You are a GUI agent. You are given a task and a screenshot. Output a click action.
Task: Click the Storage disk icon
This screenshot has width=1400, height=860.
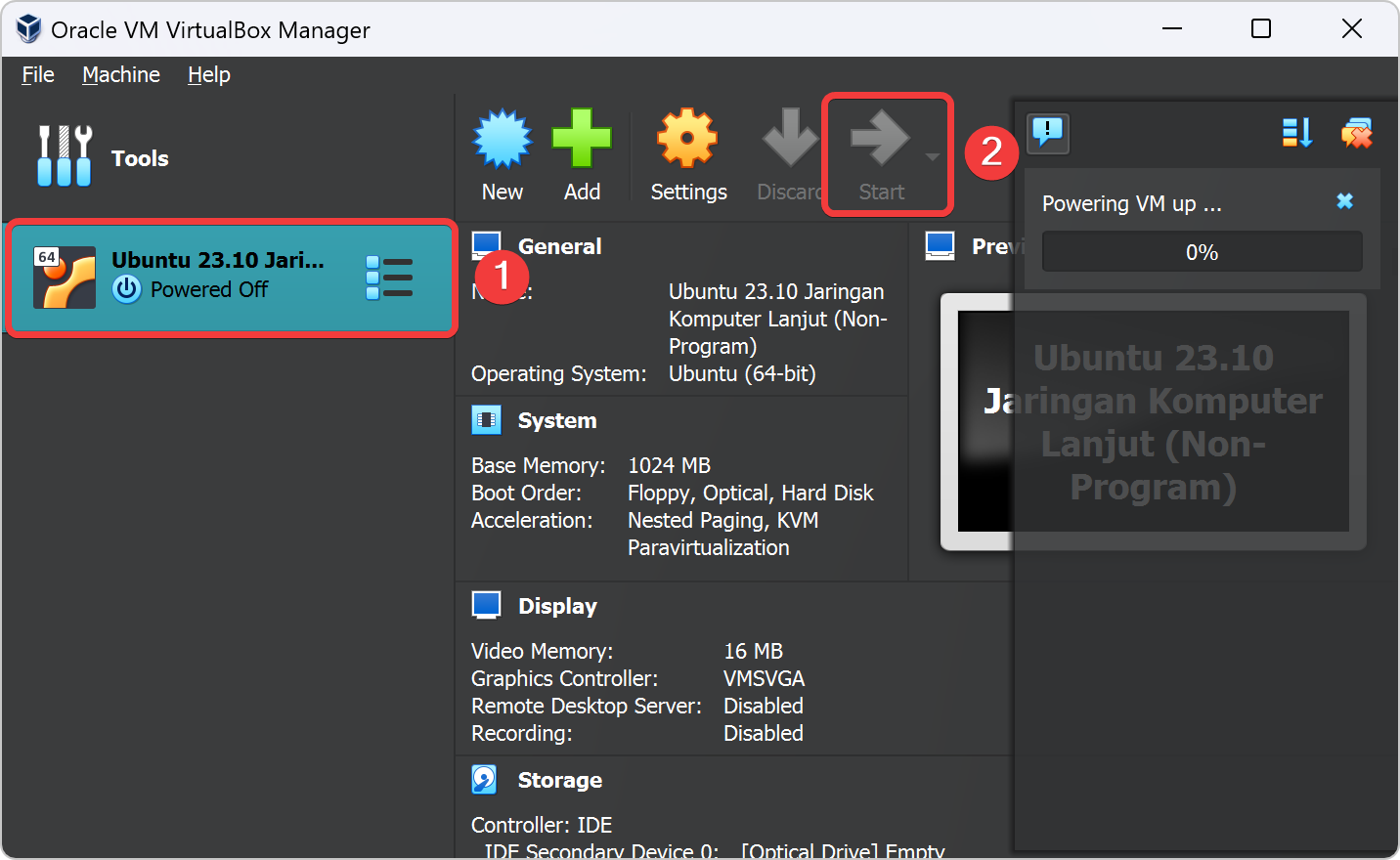[485, 779]
